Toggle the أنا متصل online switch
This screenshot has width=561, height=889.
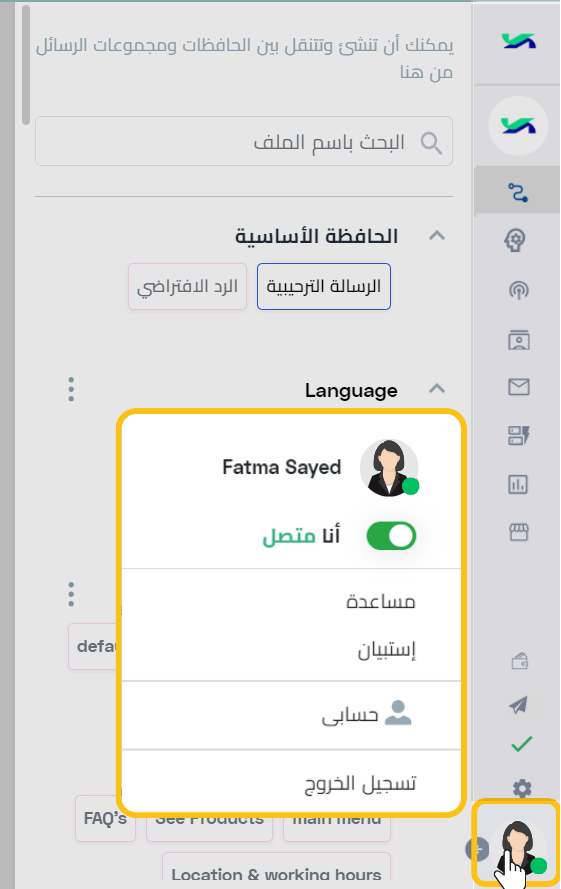(x=391, y=536)
